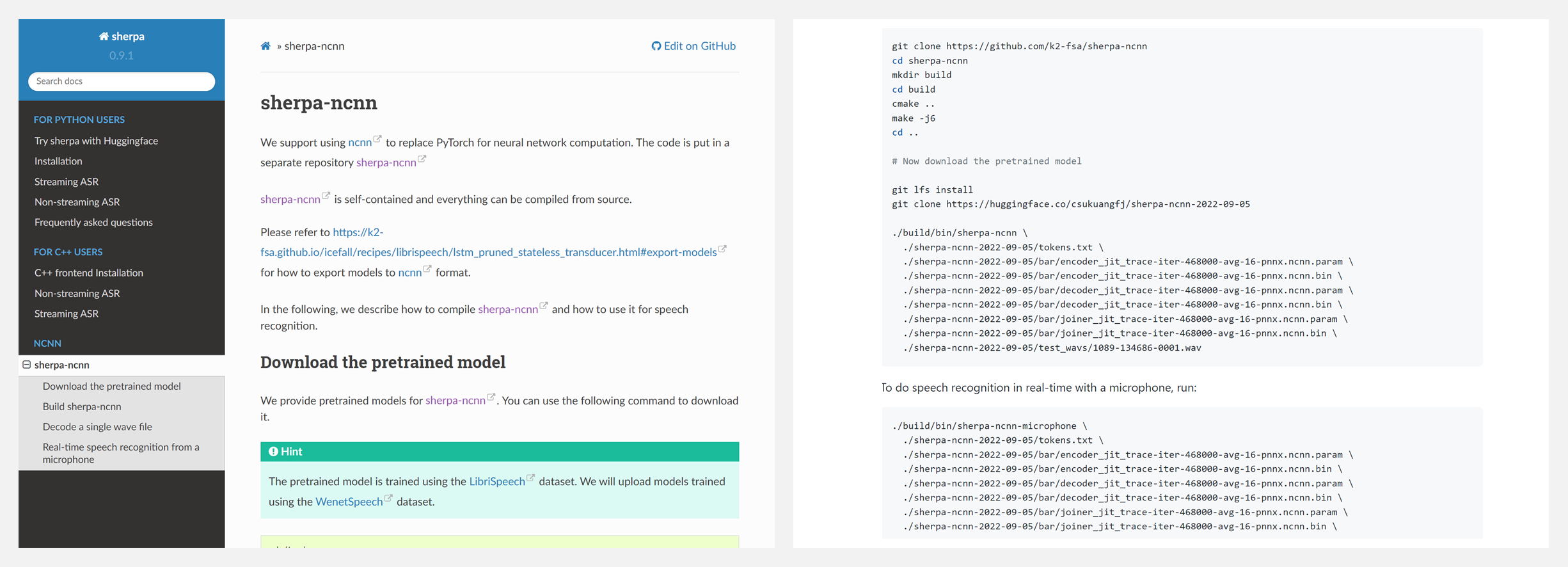Image resolution: width=1568 pixels, height=567 pixels.
Task: Jump to Download the pretrained model section
Action: [x=111, y=386]
